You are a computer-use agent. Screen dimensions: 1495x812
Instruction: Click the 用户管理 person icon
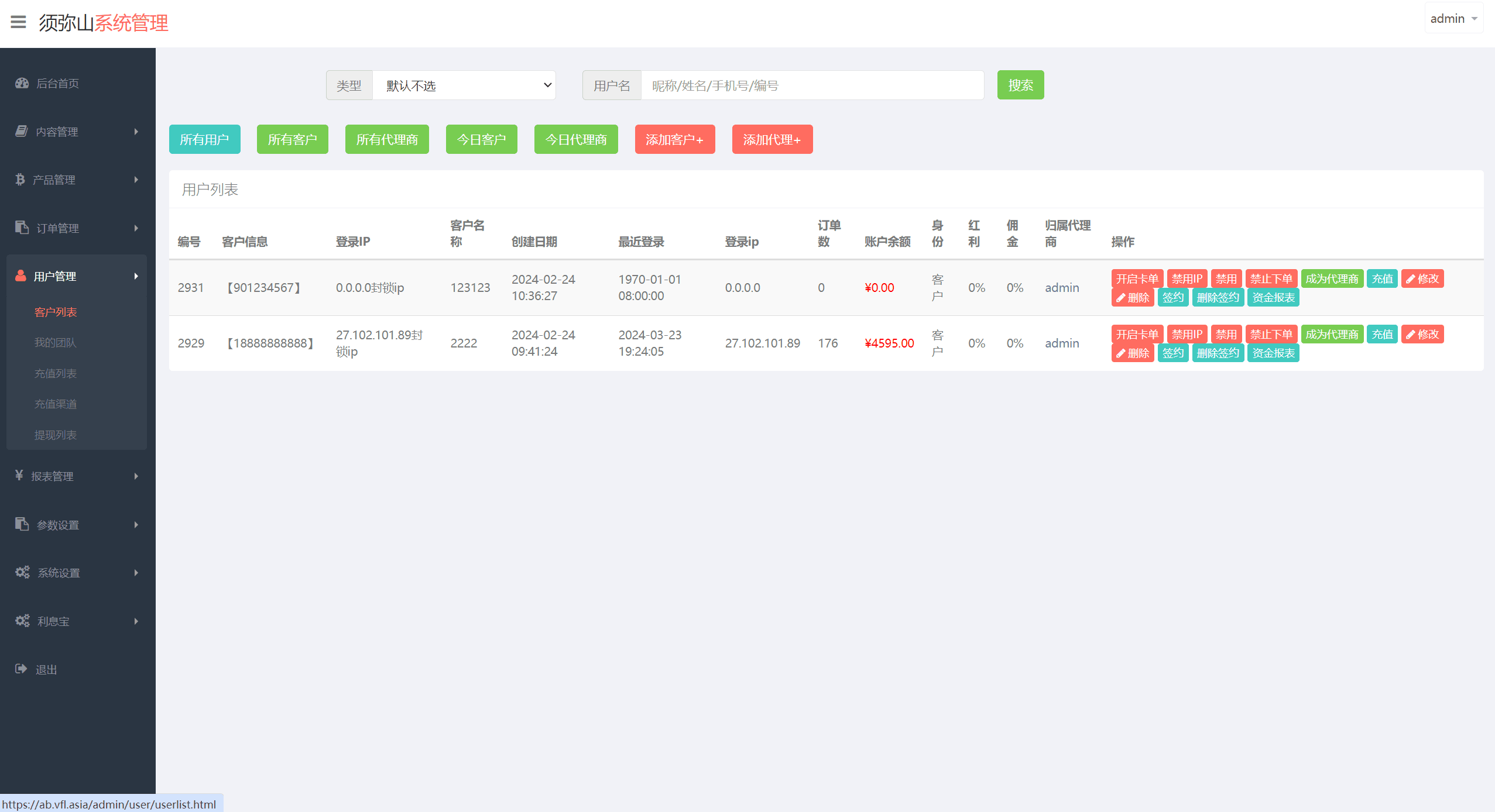[x=20, y=276]
